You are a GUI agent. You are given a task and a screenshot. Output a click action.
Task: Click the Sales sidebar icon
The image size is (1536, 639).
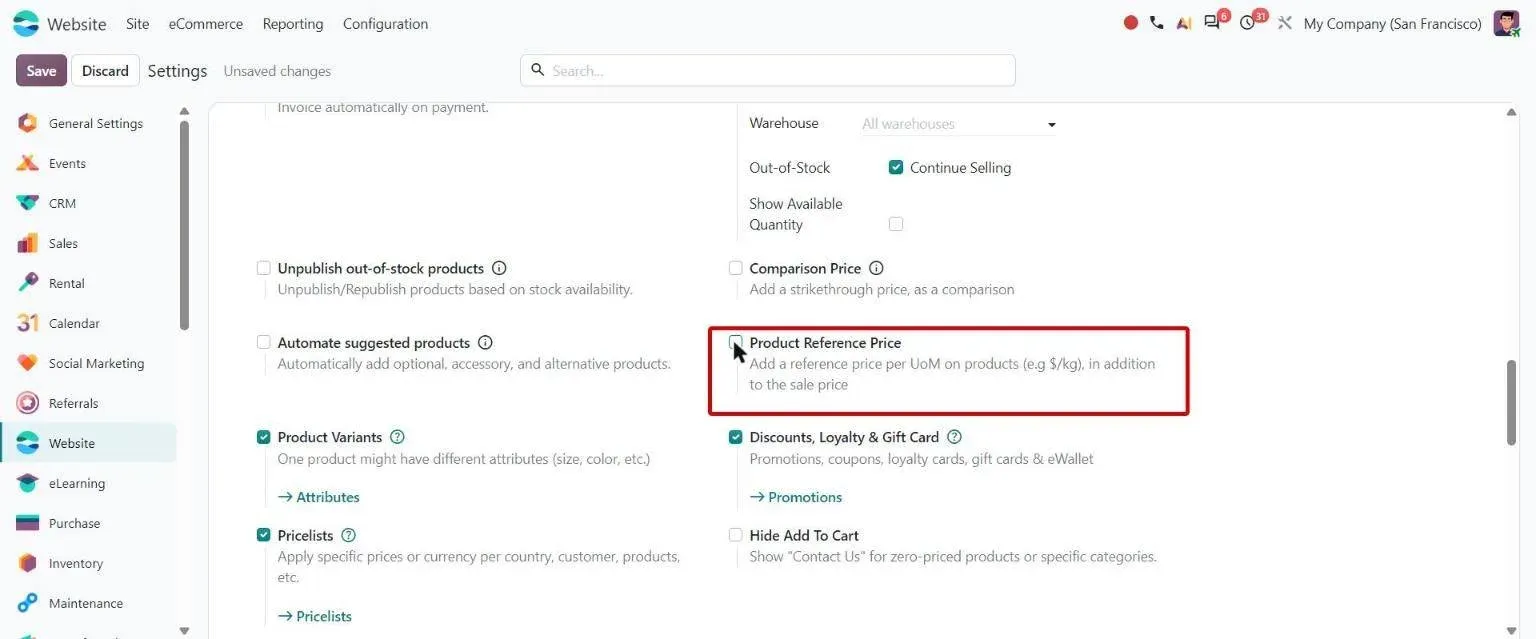coord(28,243)
